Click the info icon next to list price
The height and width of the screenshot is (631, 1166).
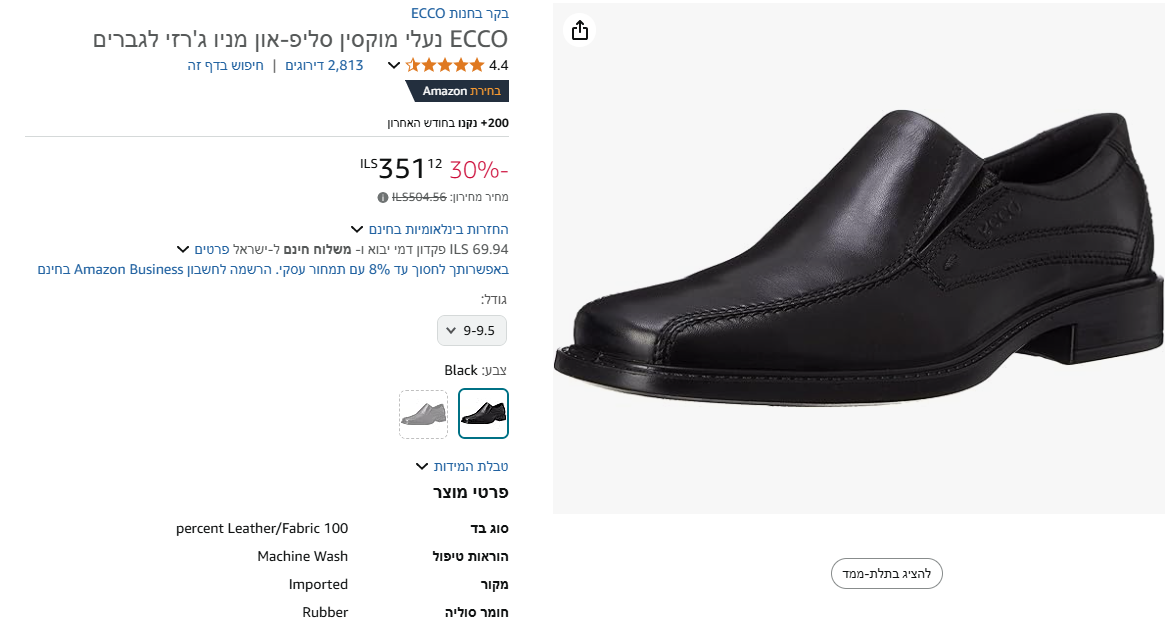tap(382, 196)
